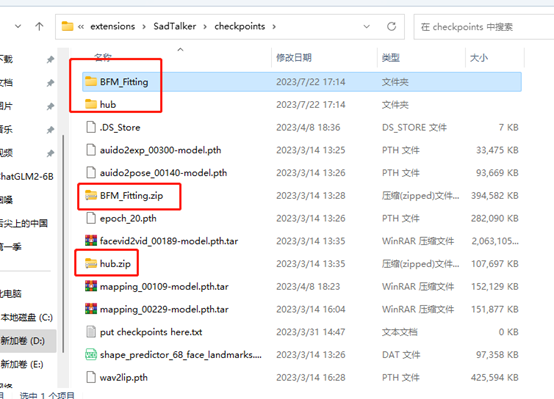The width and height of the screenshot is (554, 399).
Task: Select mapping_00109-model.pth.tar WinRAR icon
Action: pos(91,286)
